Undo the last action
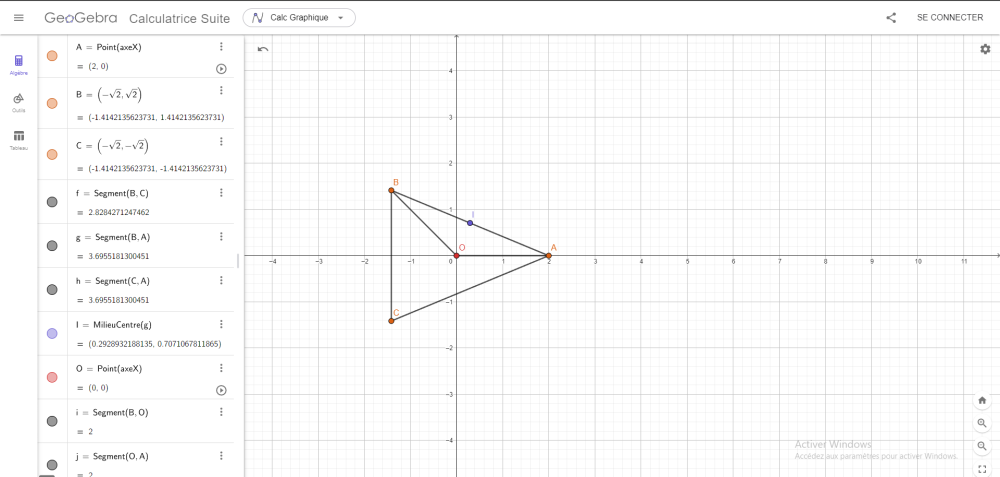This screenshot has width=1000, height=477. (x=263, y=49)
